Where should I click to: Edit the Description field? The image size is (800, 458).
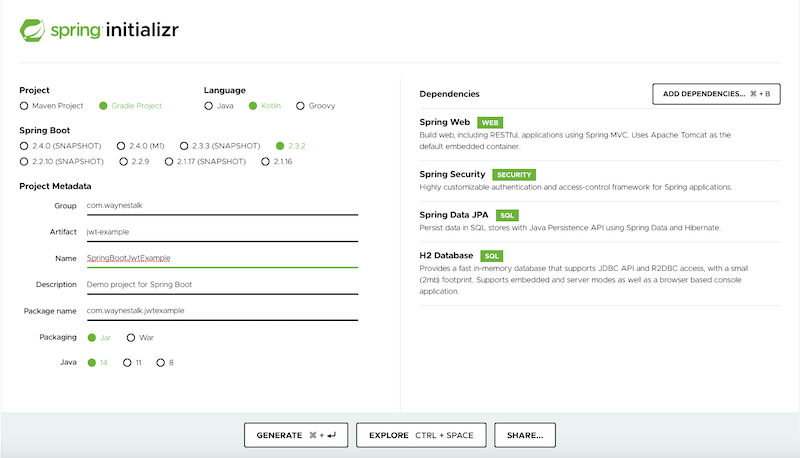coord(222,285)
